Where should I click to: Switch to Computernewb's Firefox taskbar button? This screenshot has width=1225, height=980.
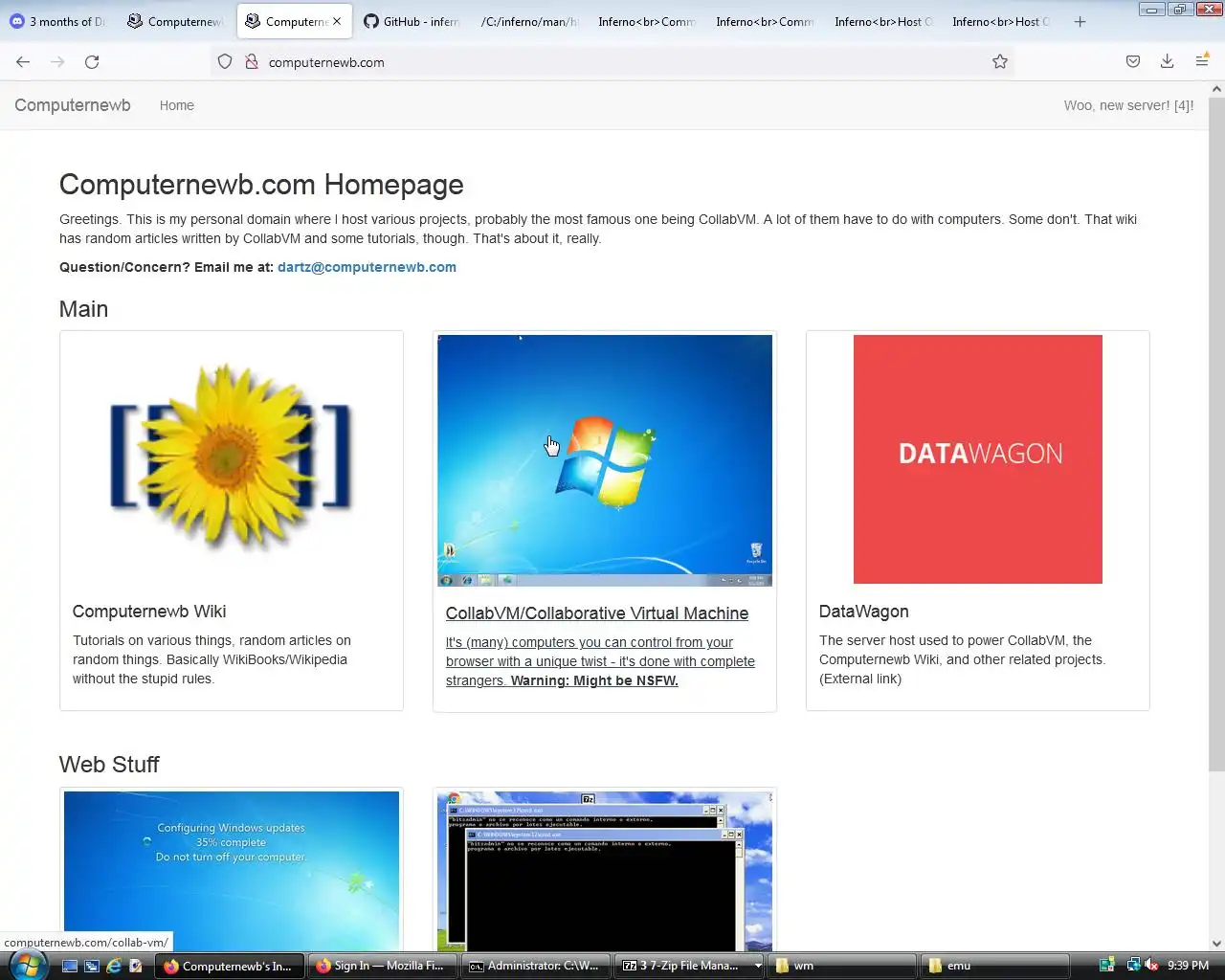230,966
